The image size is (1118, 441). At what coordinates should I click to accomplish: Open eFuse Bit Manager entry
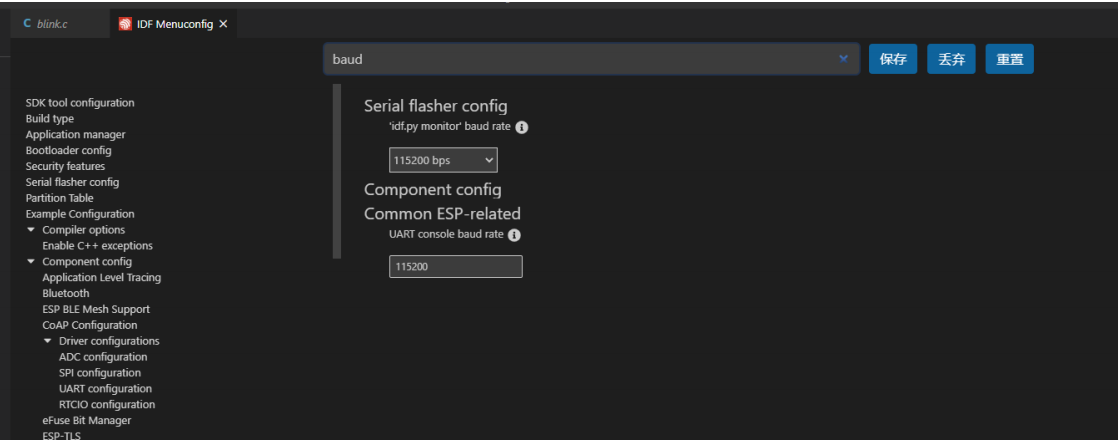[87, 420]
